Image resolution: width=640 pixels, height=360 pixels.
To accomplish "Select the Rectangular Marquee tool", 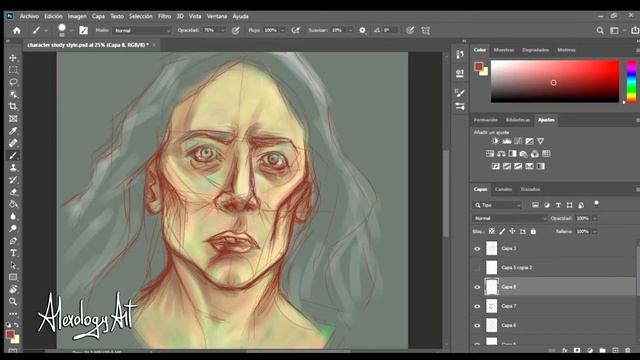I will (x=13, y=70).
